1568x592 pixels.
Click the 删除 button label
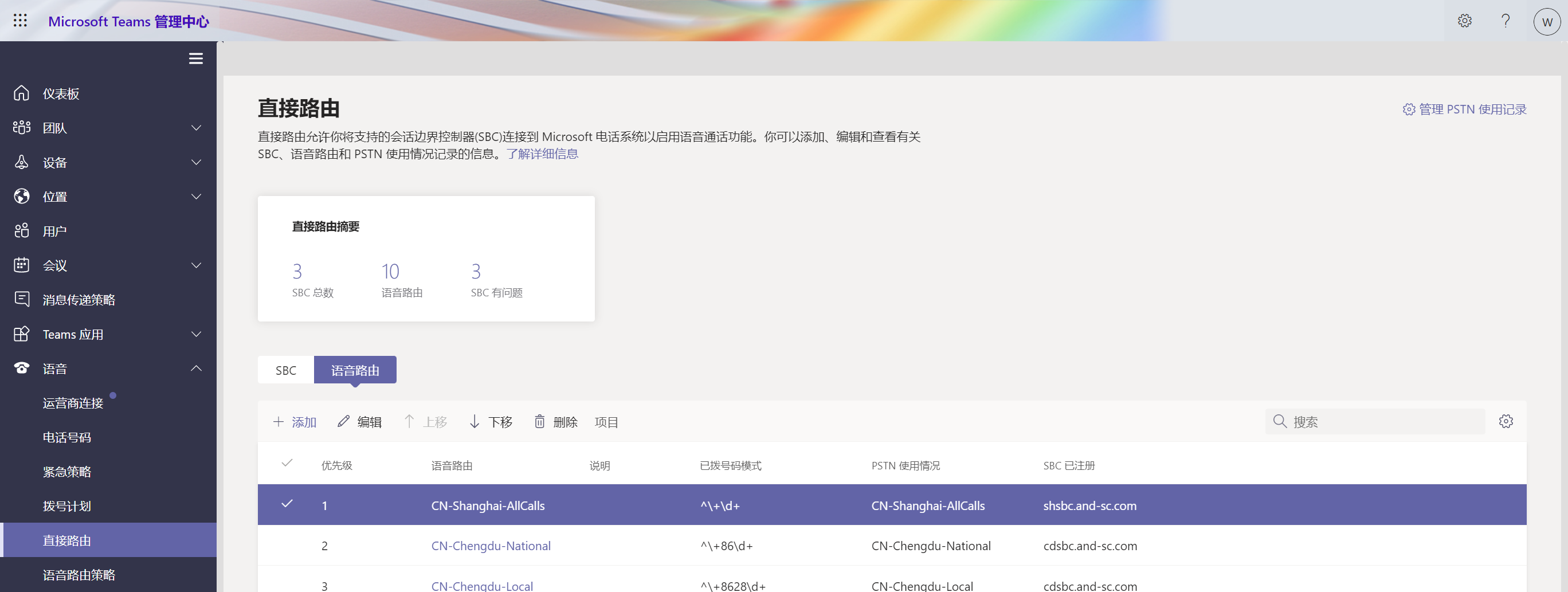coord(565,422)
